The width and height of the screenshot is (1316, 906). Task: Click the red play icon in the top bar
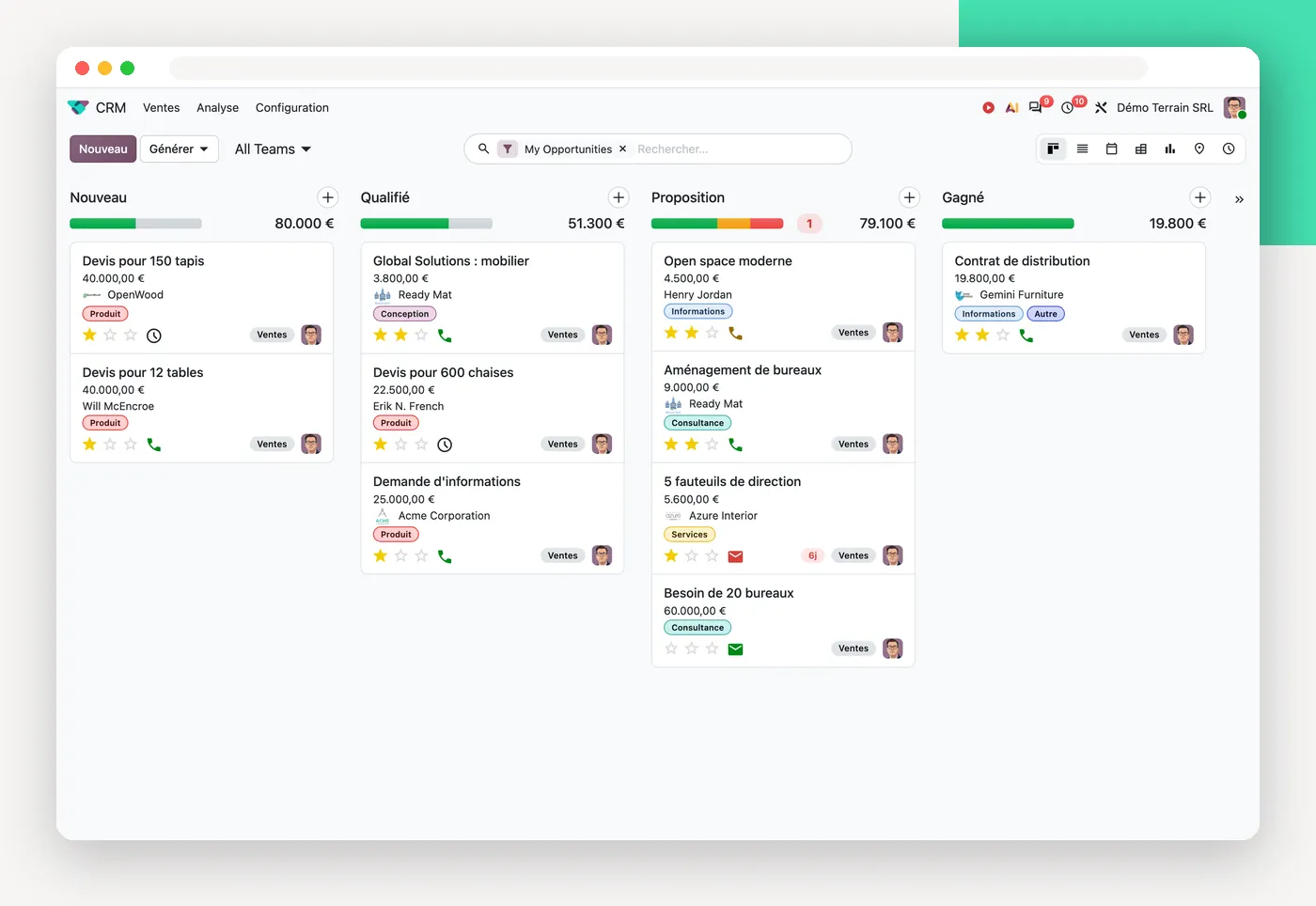pyautogui.click(x=988, y=108)
